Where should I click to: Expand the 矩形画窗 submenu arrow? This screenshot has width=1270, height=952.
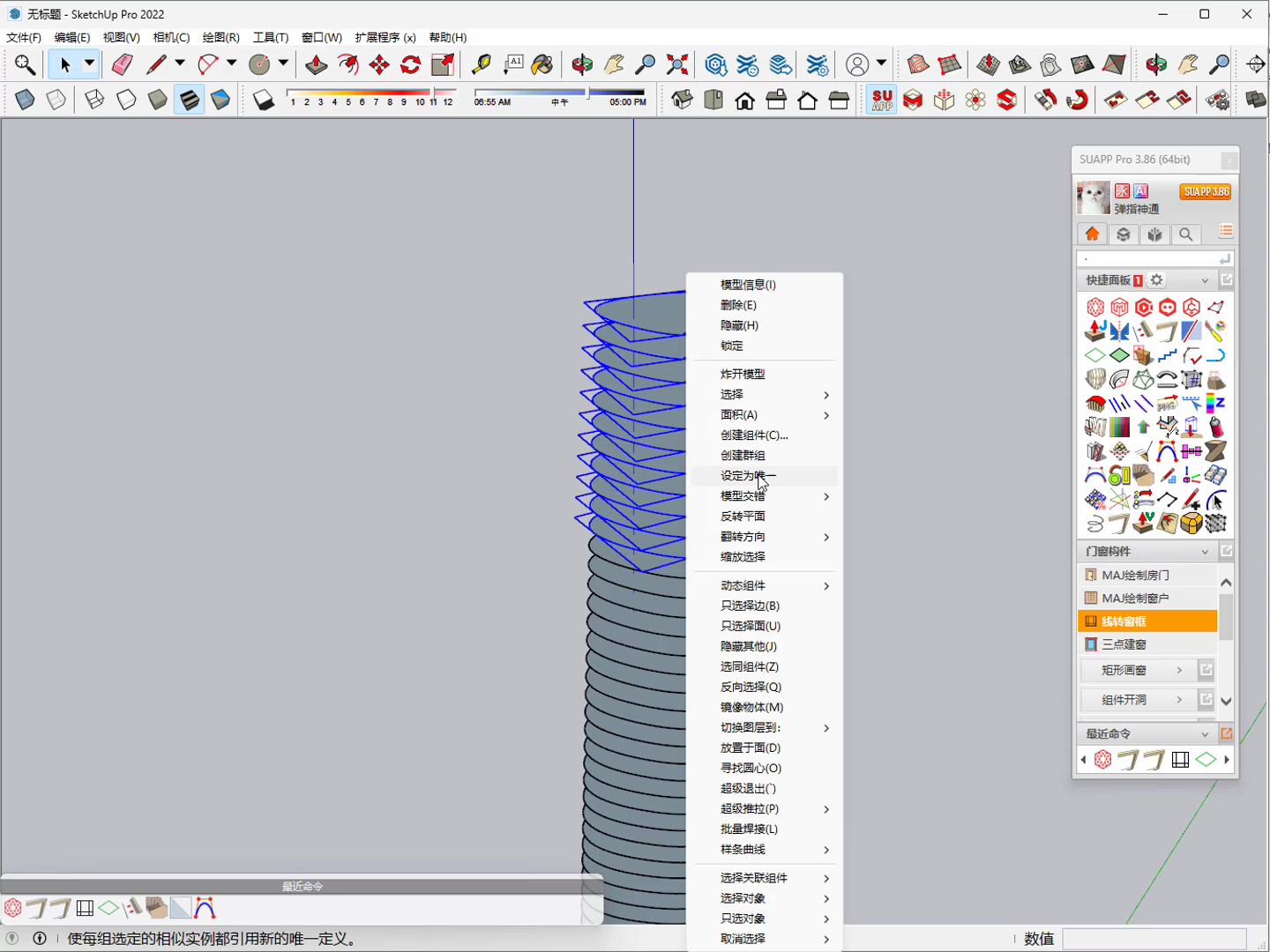(x=1179, y=671)
